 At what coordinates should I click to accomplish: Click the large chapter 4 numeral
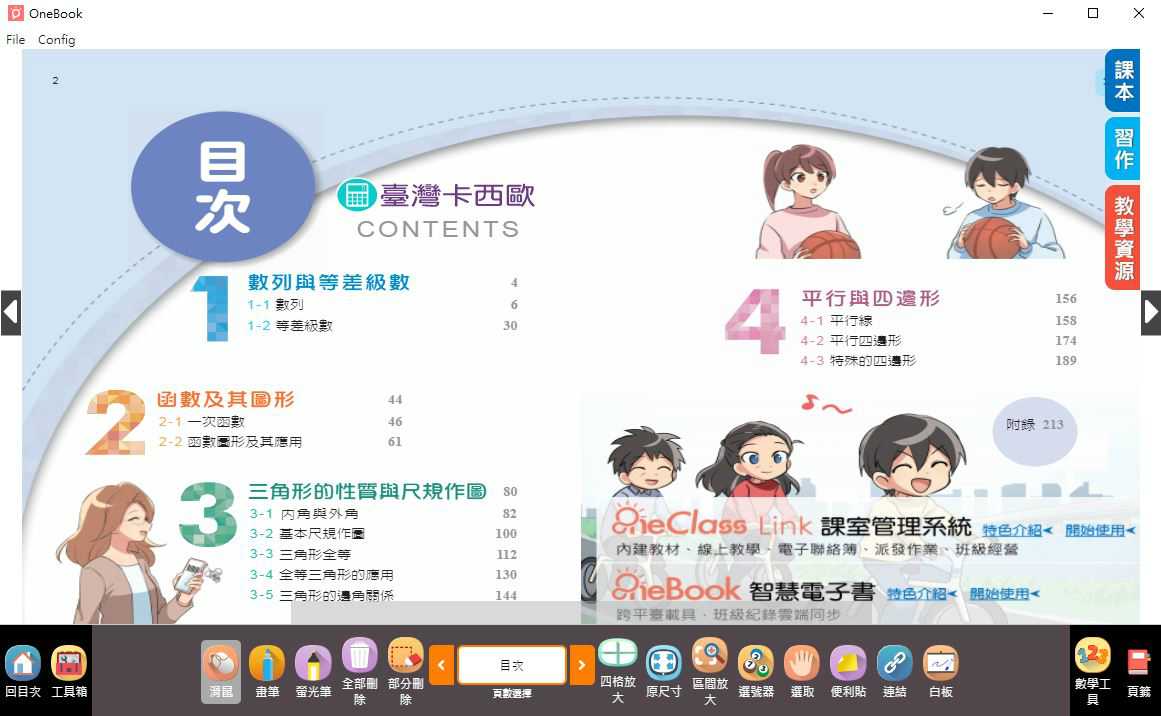point(755,321)
